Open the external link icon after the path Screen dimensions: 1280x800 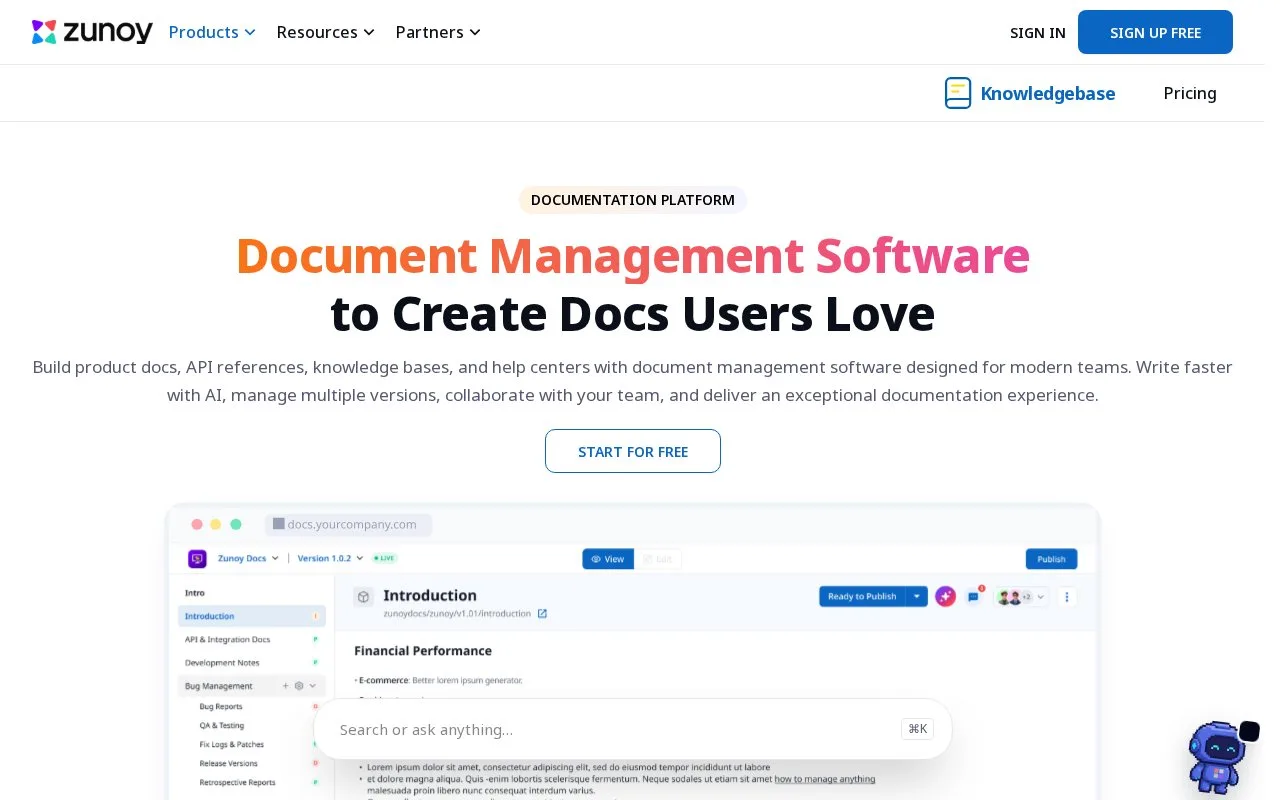click(x=542, y=614)
